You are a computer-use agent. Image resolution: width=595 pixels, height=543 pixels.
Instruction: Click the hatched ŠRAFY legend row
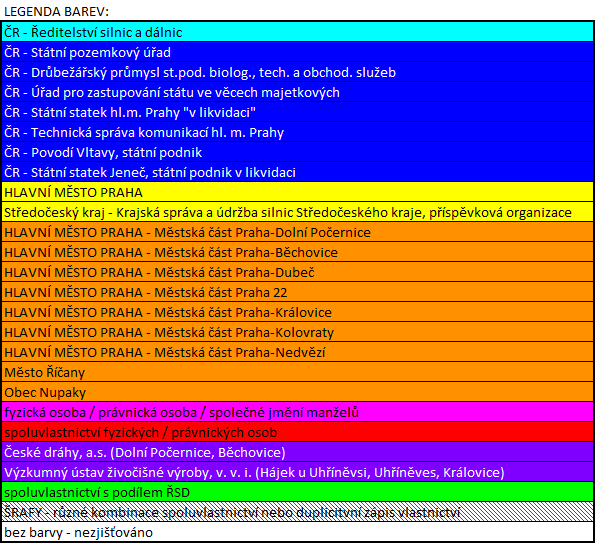[298, 512]
